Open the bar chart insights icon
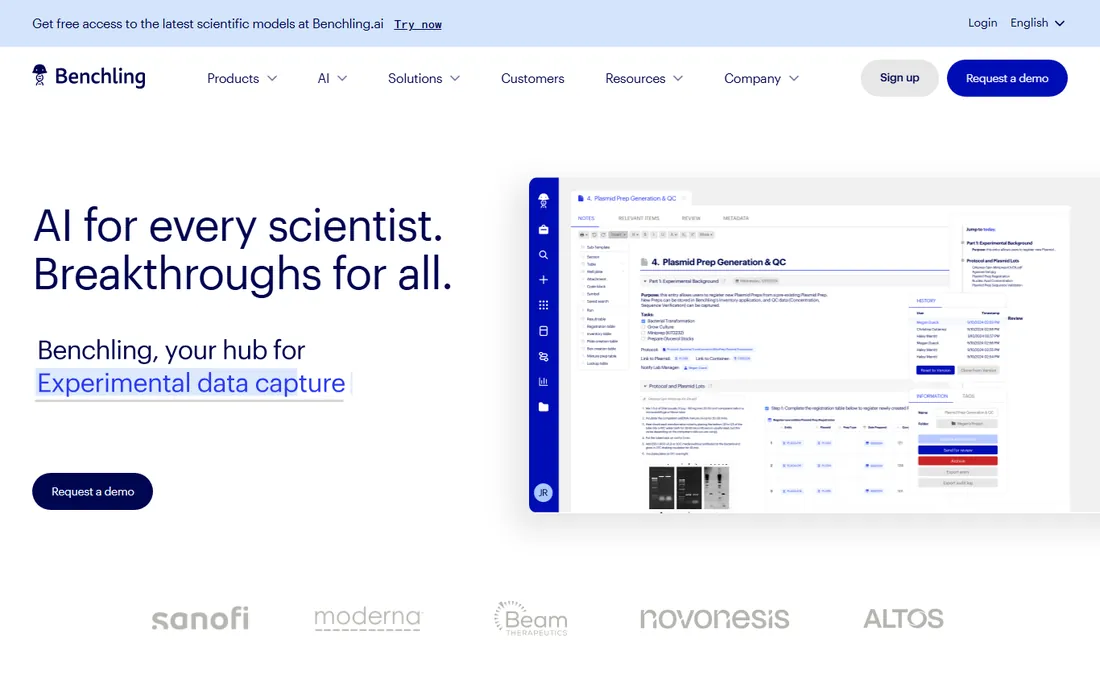This screenshot has width=1100, height=688. pyautogui.click(x=543, y=382)
